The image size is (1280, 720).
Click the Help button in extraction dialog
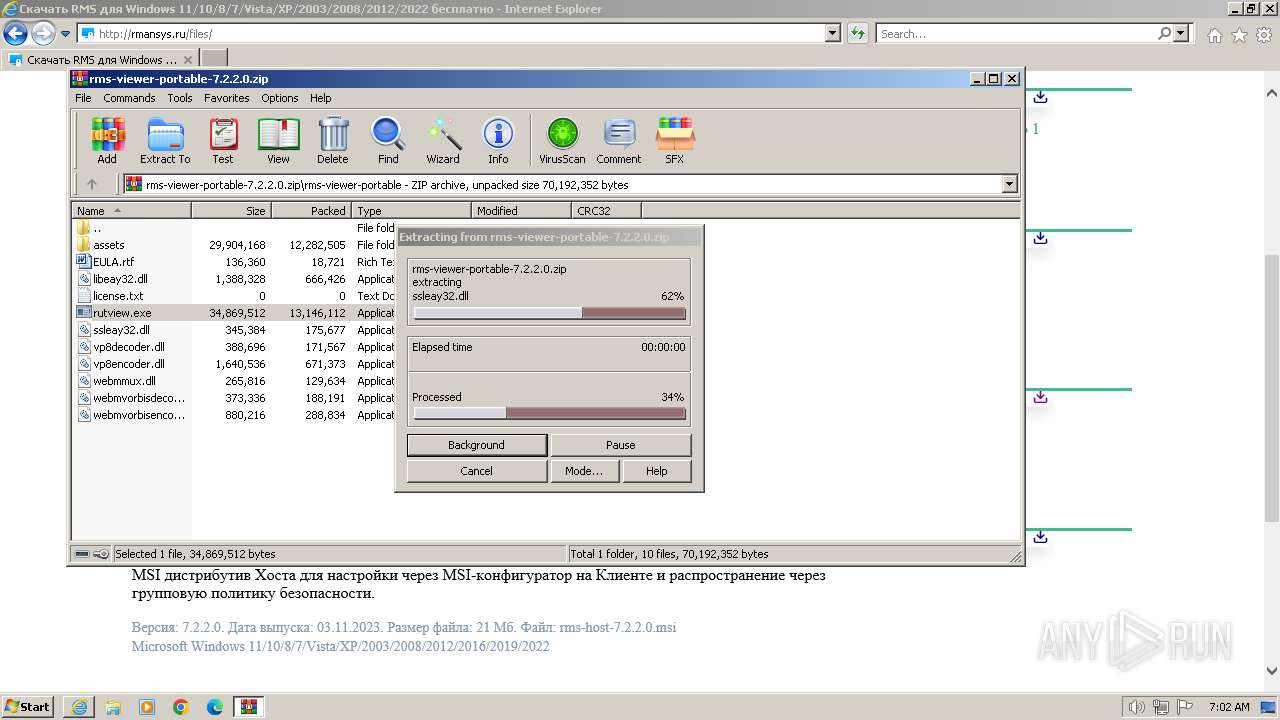click(656, 471)
